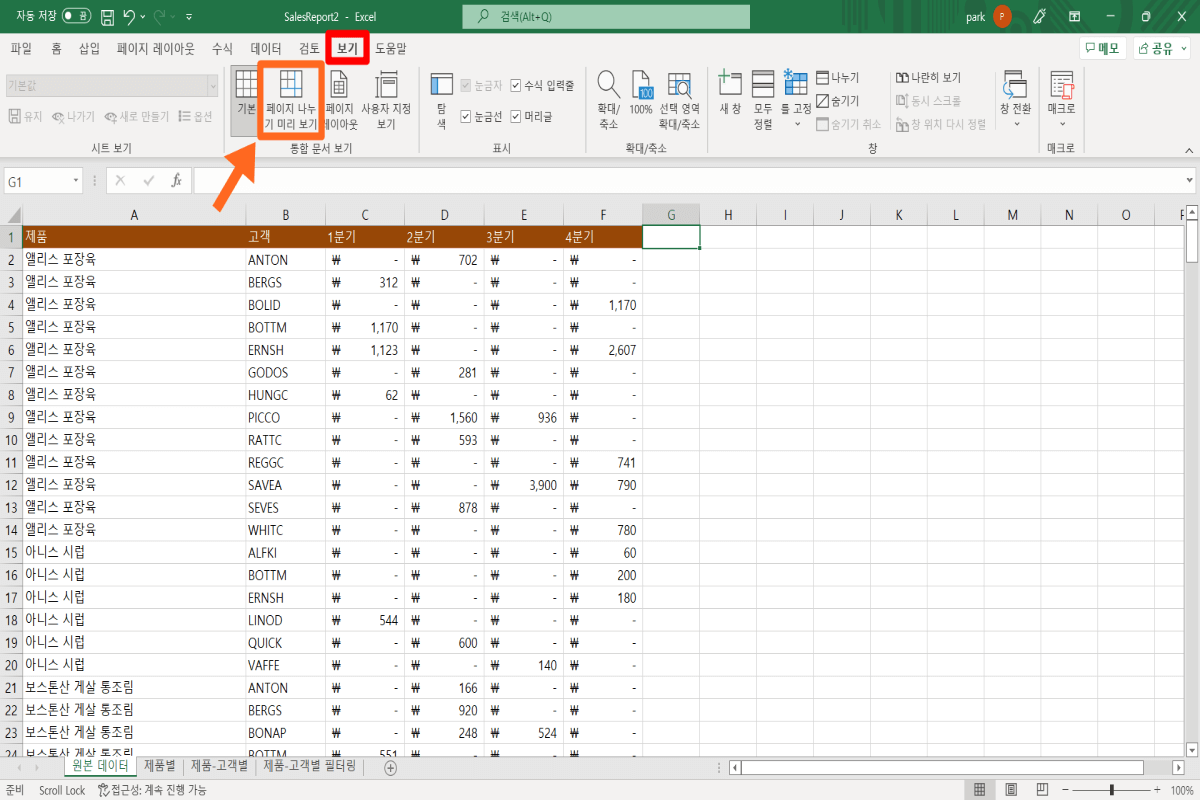Toggle Gridlines (눈금선) checkbox
This screenshot has width=1200, height=800.
click(481, 117)
